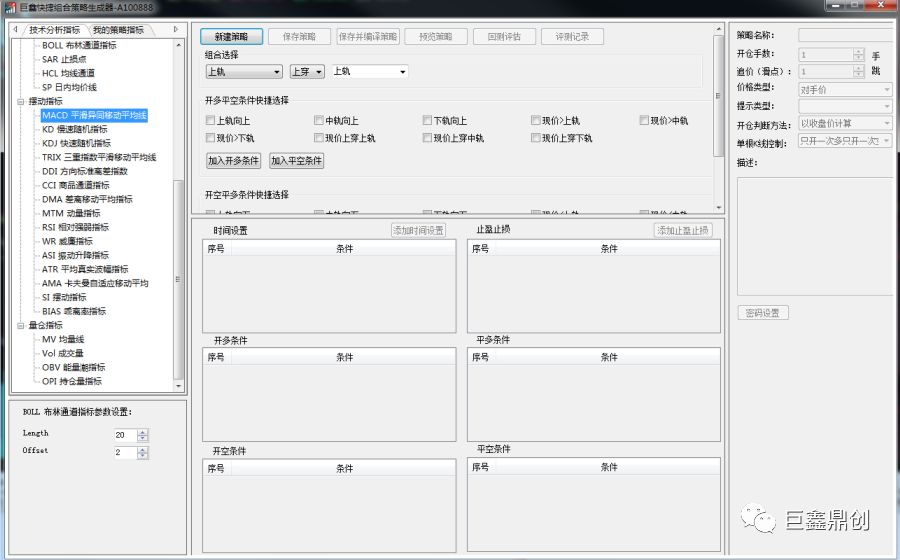Click the 条件 header in 平多条件 table

coord(609,357)
